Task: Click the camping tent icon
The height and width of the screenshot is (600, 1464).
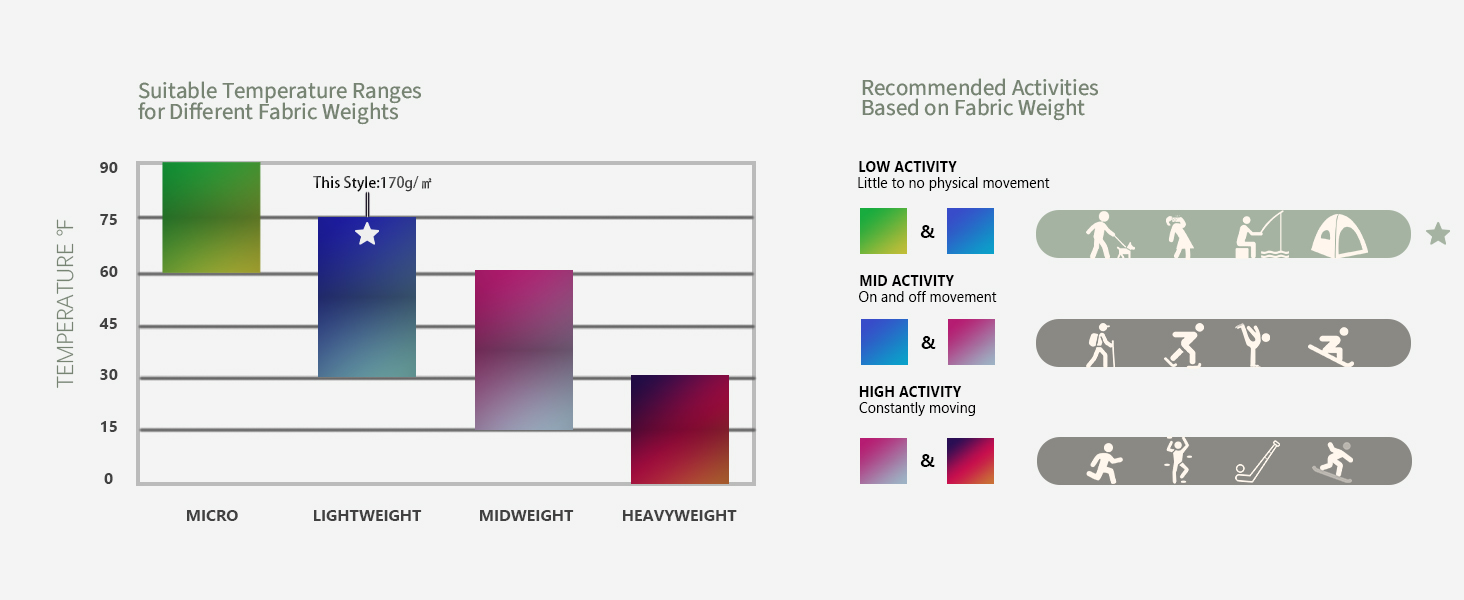Action: [1339, 236]
